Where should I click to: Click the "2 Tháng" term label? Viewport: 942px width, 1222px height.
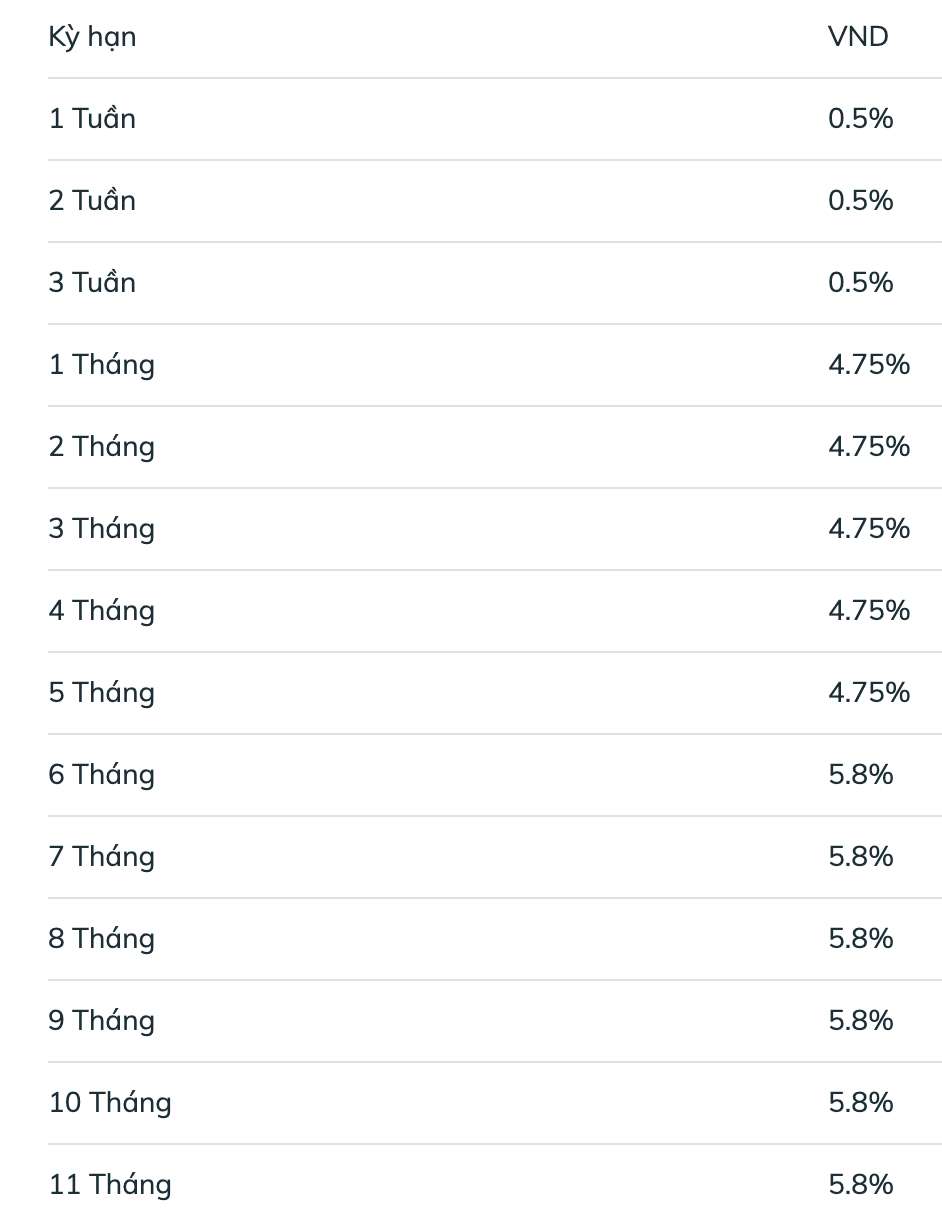pos(102,447)
